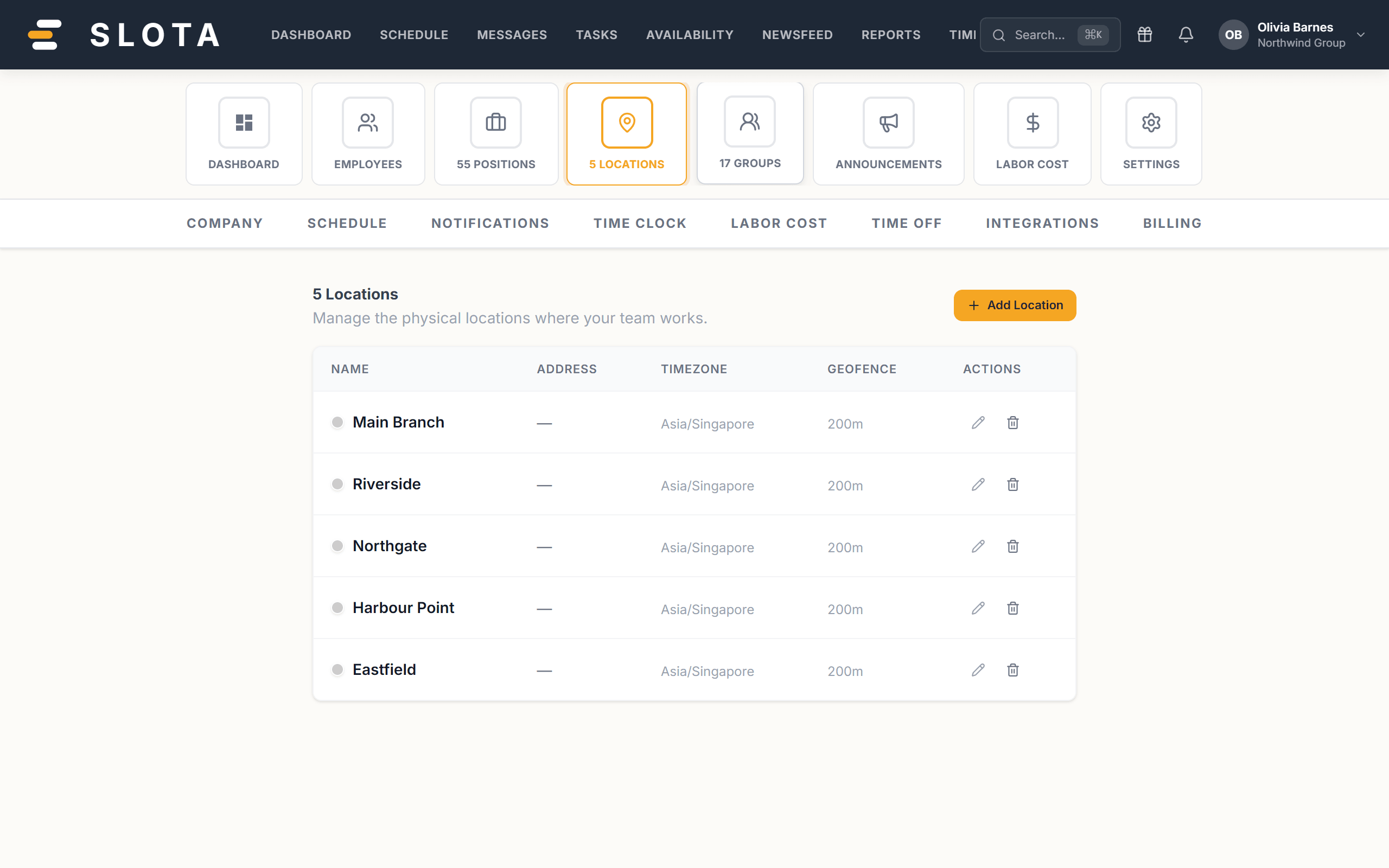Open the gift rewards icon

tap(1144, 34)
